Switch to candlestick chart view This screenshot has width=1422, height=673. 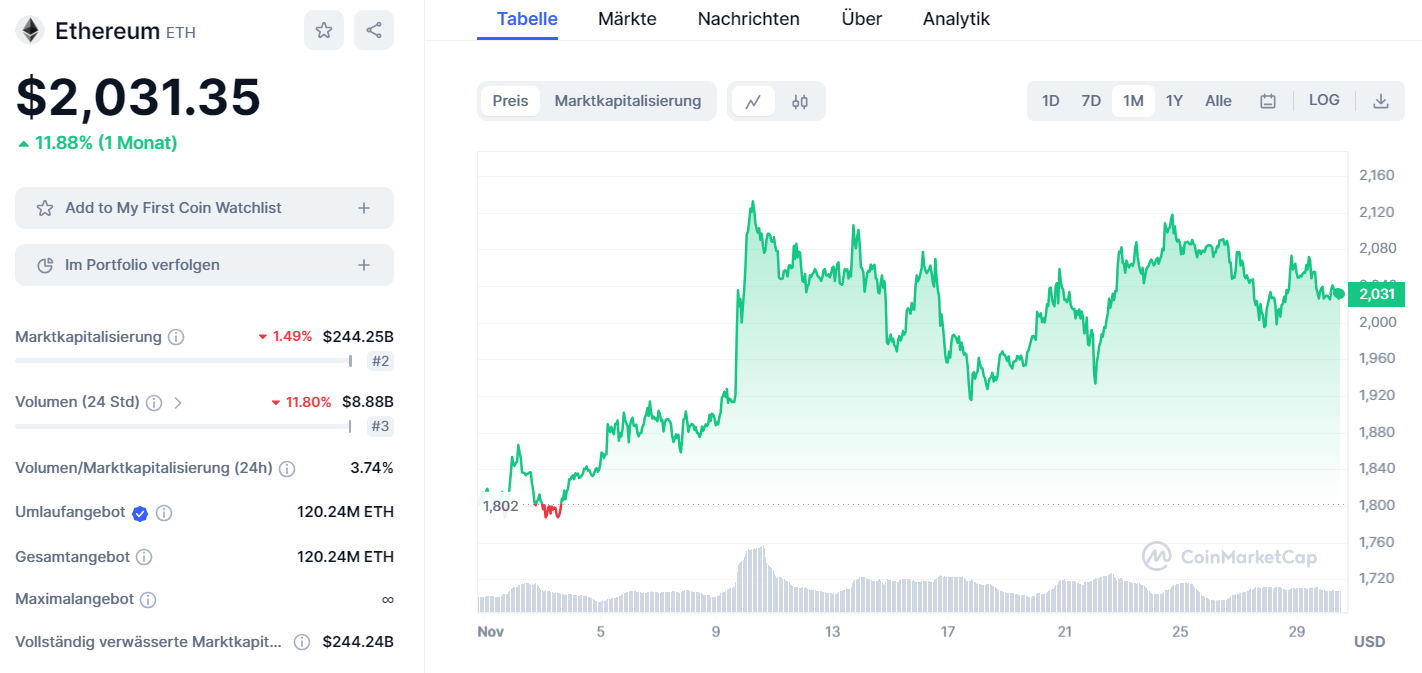[x=799, y=101]
